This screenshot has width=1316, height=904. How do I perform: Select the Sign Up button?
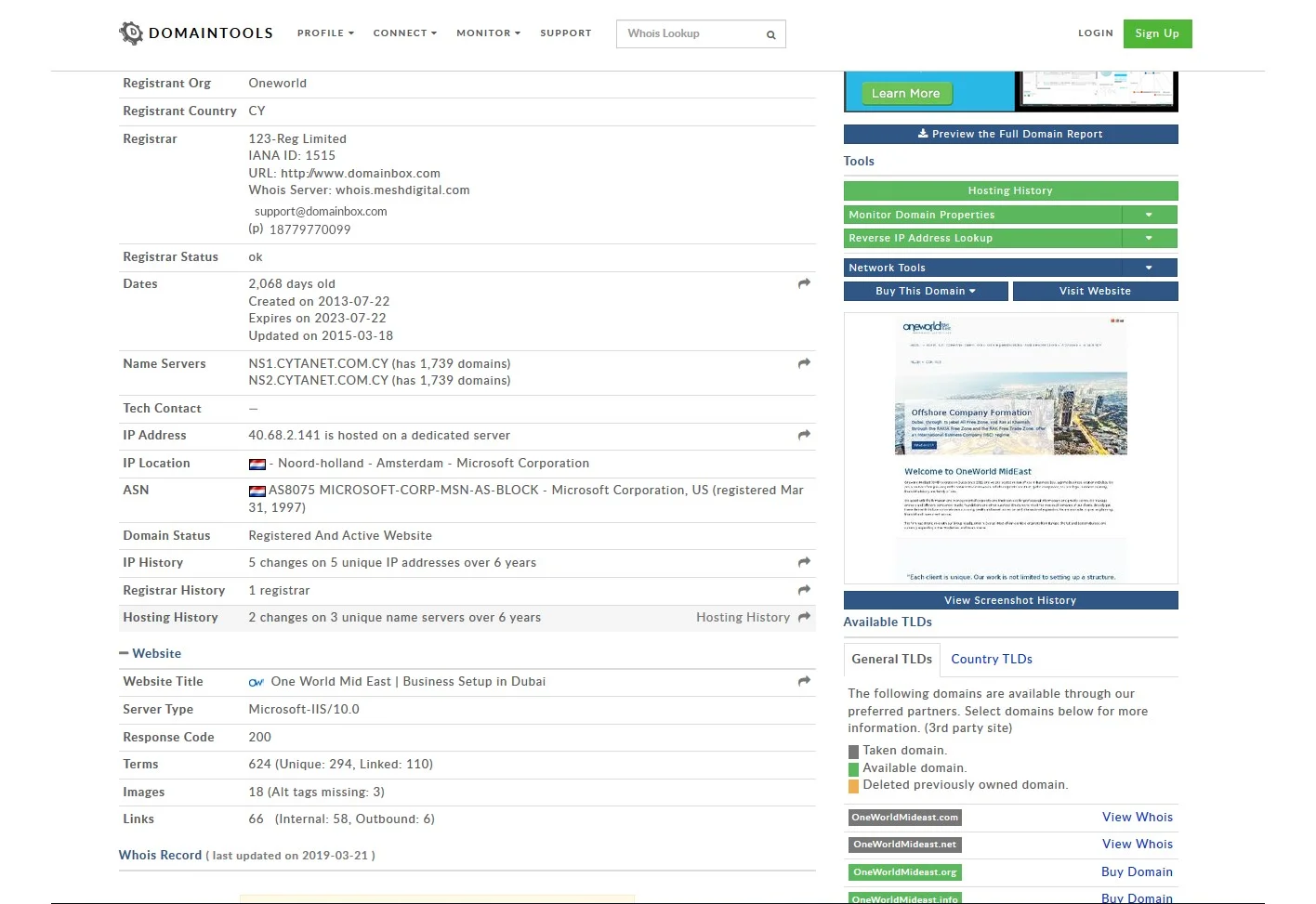coord(1157,33)
